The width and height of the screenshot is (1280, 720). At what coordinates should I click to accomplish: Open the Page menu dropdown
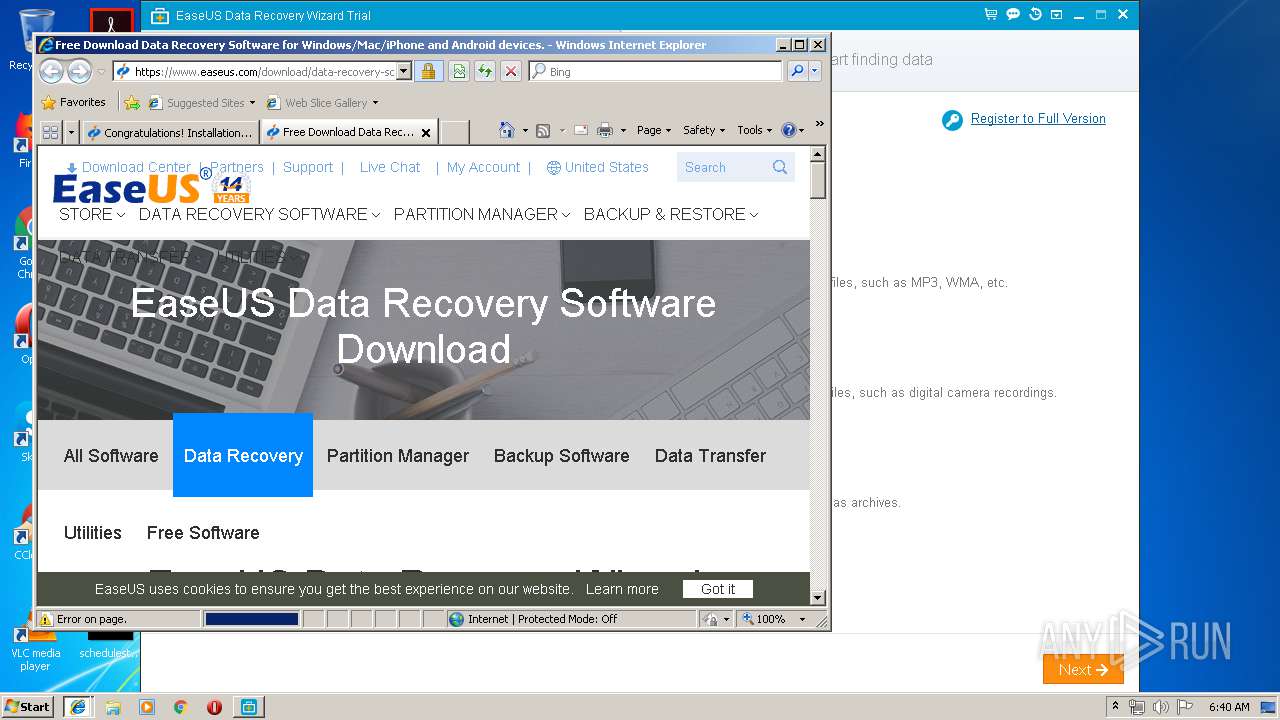652,130
